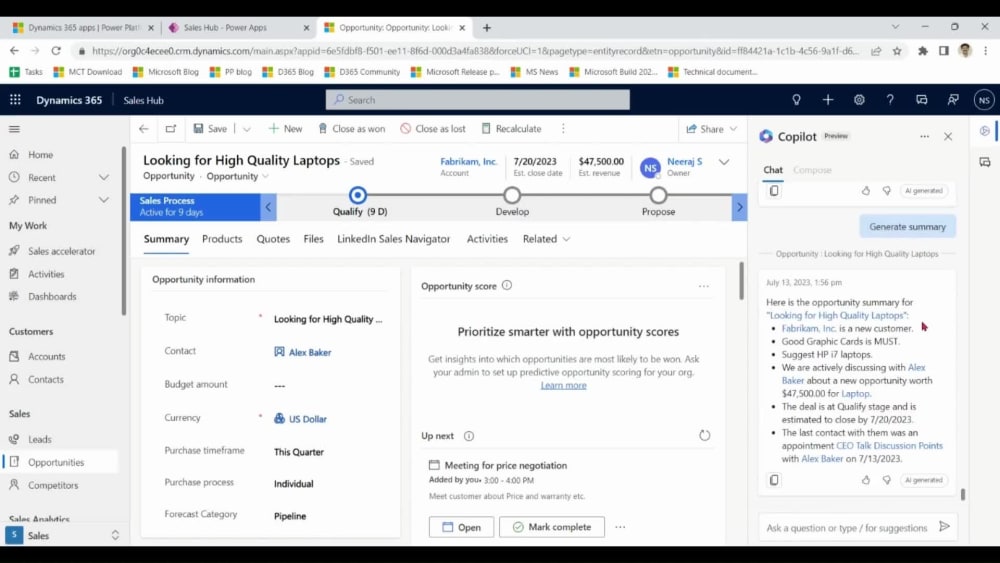Send the Copilot message
This screenshot has width=1000, height=563.
click(945, 526)
